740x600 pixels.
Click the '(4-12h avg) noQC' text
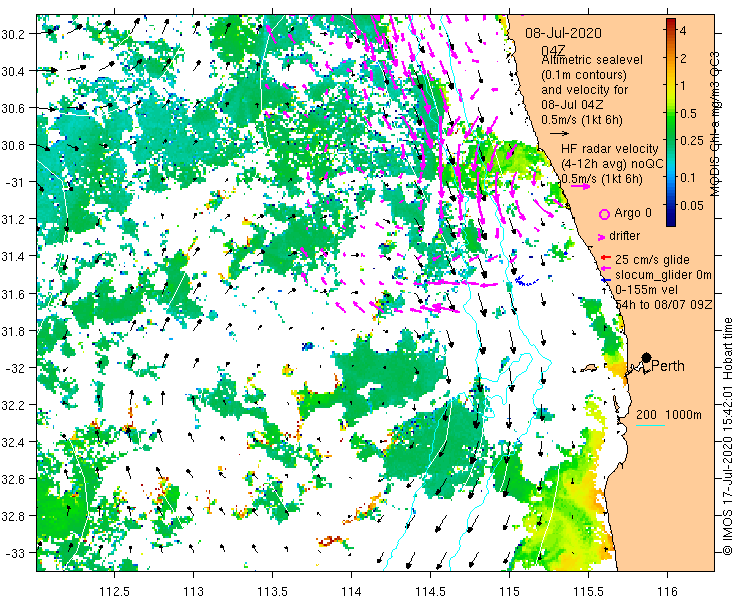(612, 164)
